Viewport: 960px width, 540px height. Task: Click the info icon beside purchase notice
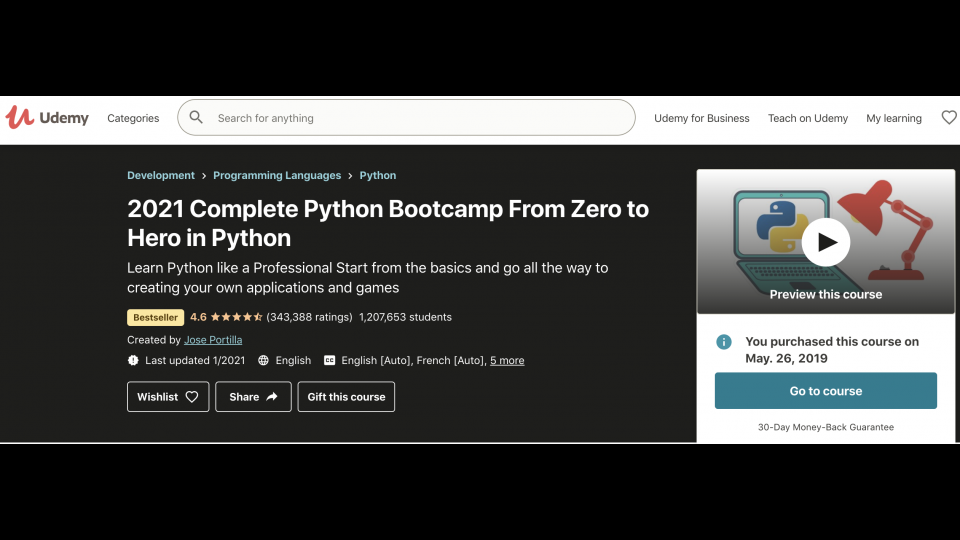pos(724,342)
